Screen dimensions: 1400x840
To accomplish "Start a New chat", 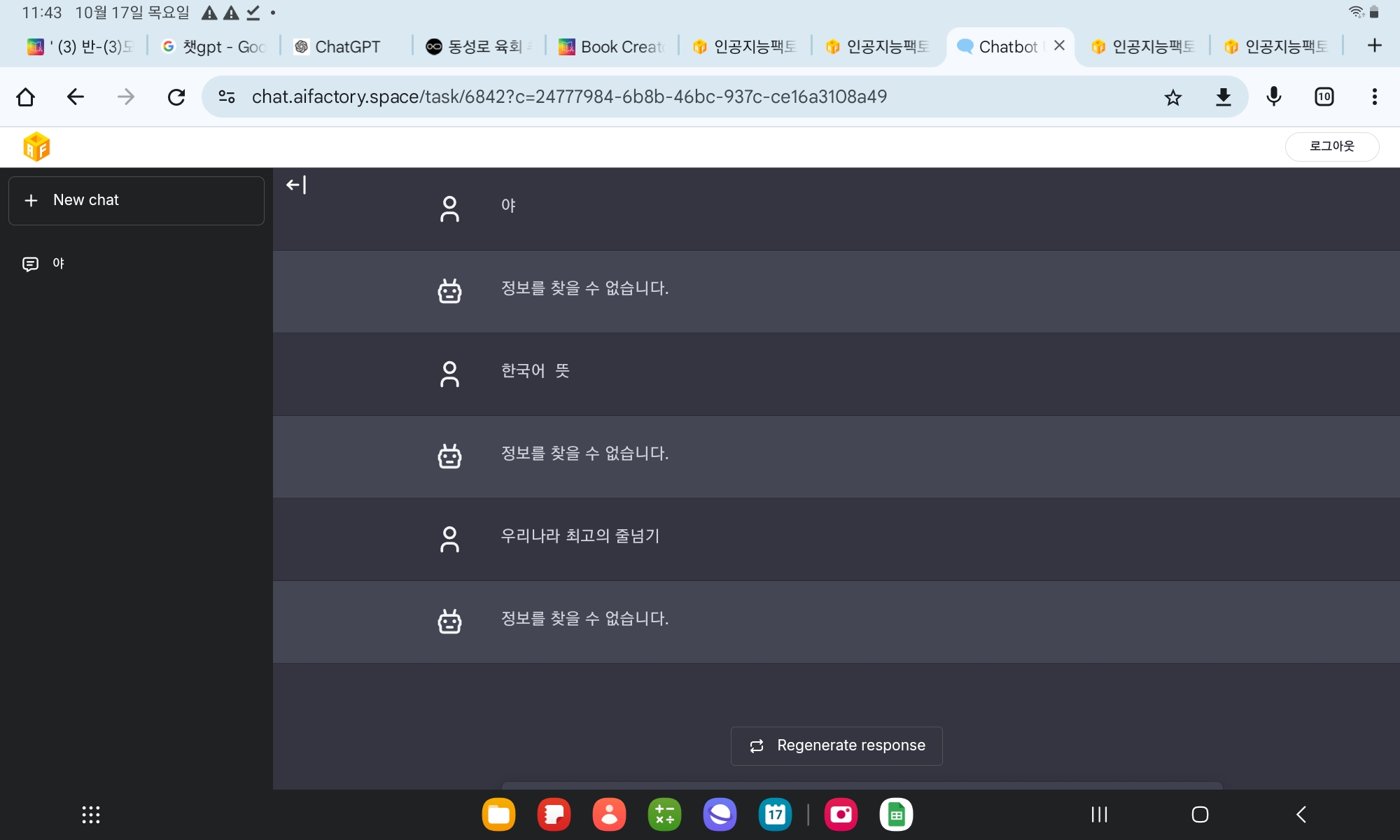I will point(136,200).
